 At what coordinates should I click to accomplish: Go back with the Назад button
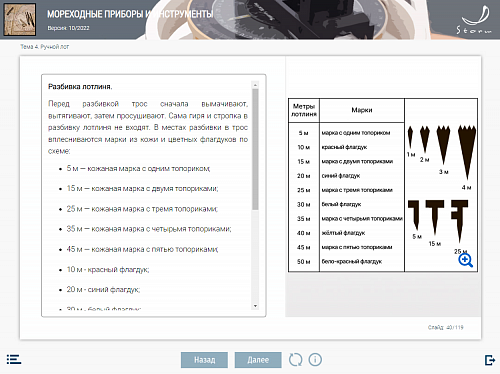pyautogui.click(x=204, y=360)
